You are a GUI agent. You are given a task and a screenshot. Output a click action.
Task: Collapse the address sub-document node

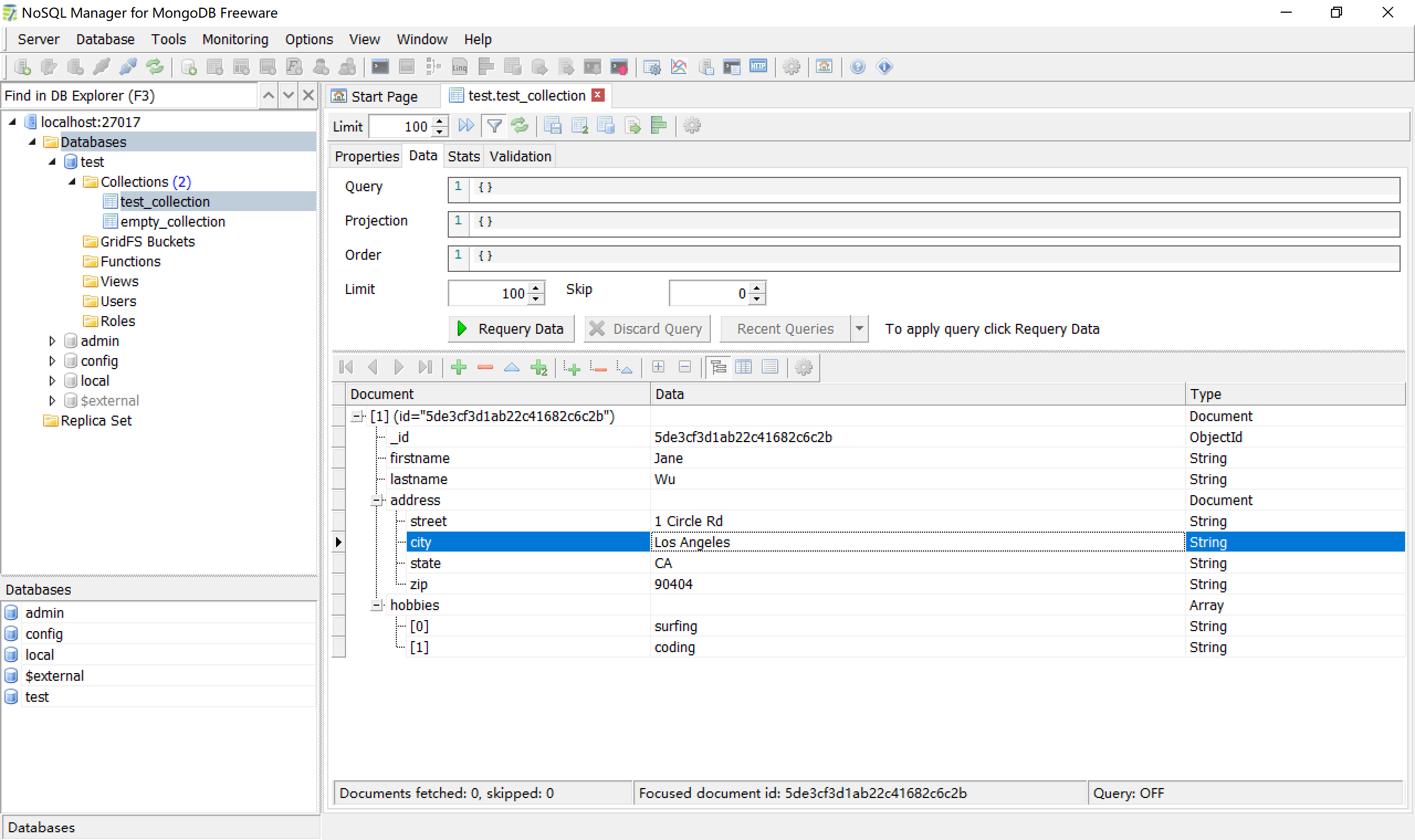[x=376, y=500]
